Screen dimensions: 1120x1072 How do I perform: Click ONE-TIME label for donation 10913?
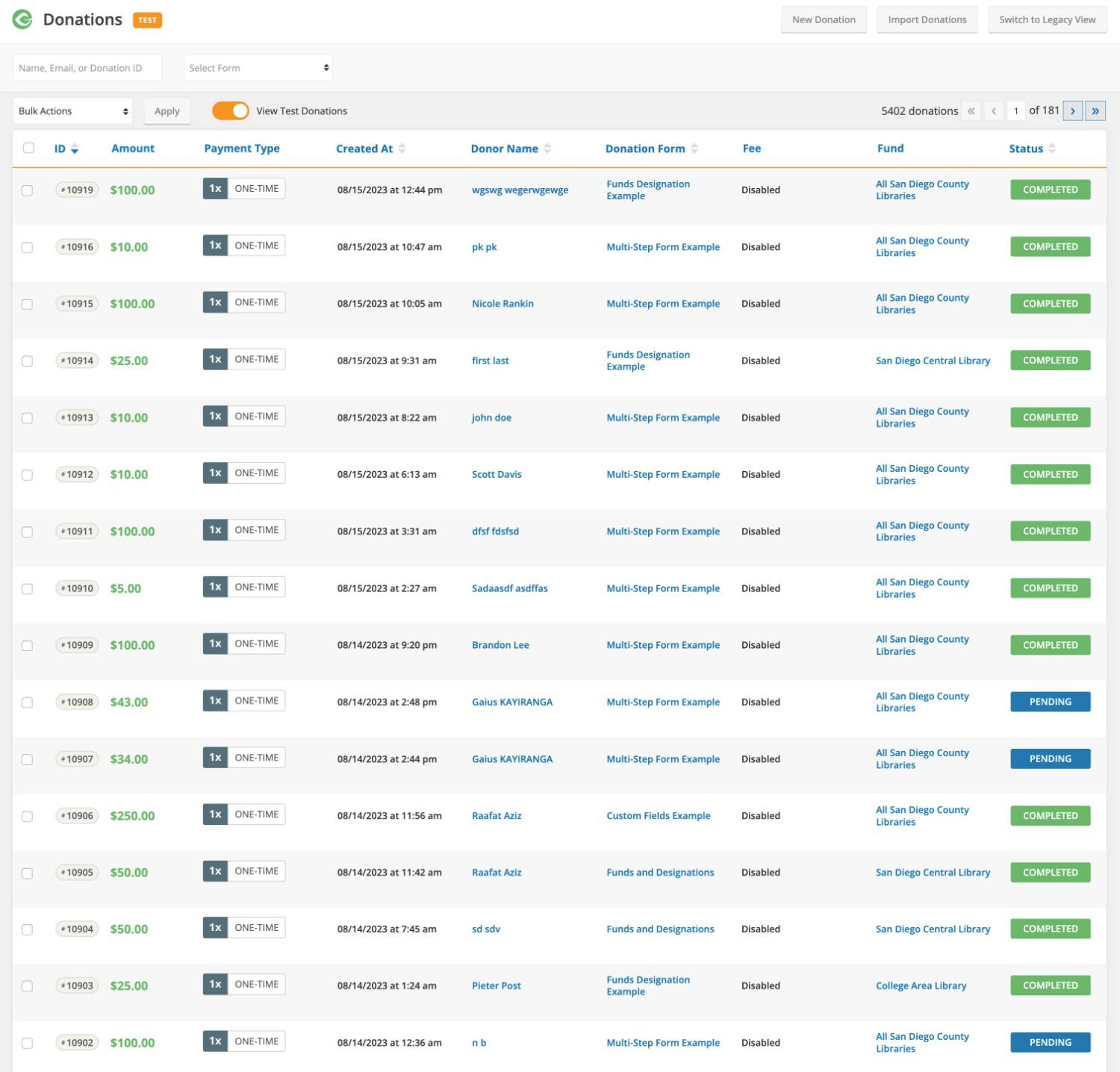click(x=256, y=416)
